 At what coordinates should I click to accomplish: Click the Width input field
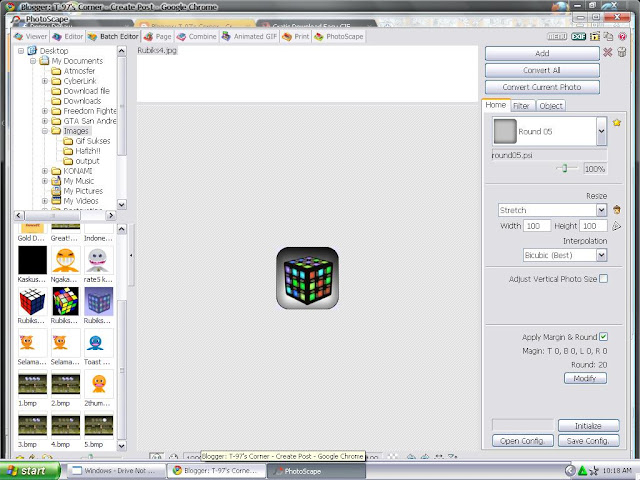click(x=537, y=226)
